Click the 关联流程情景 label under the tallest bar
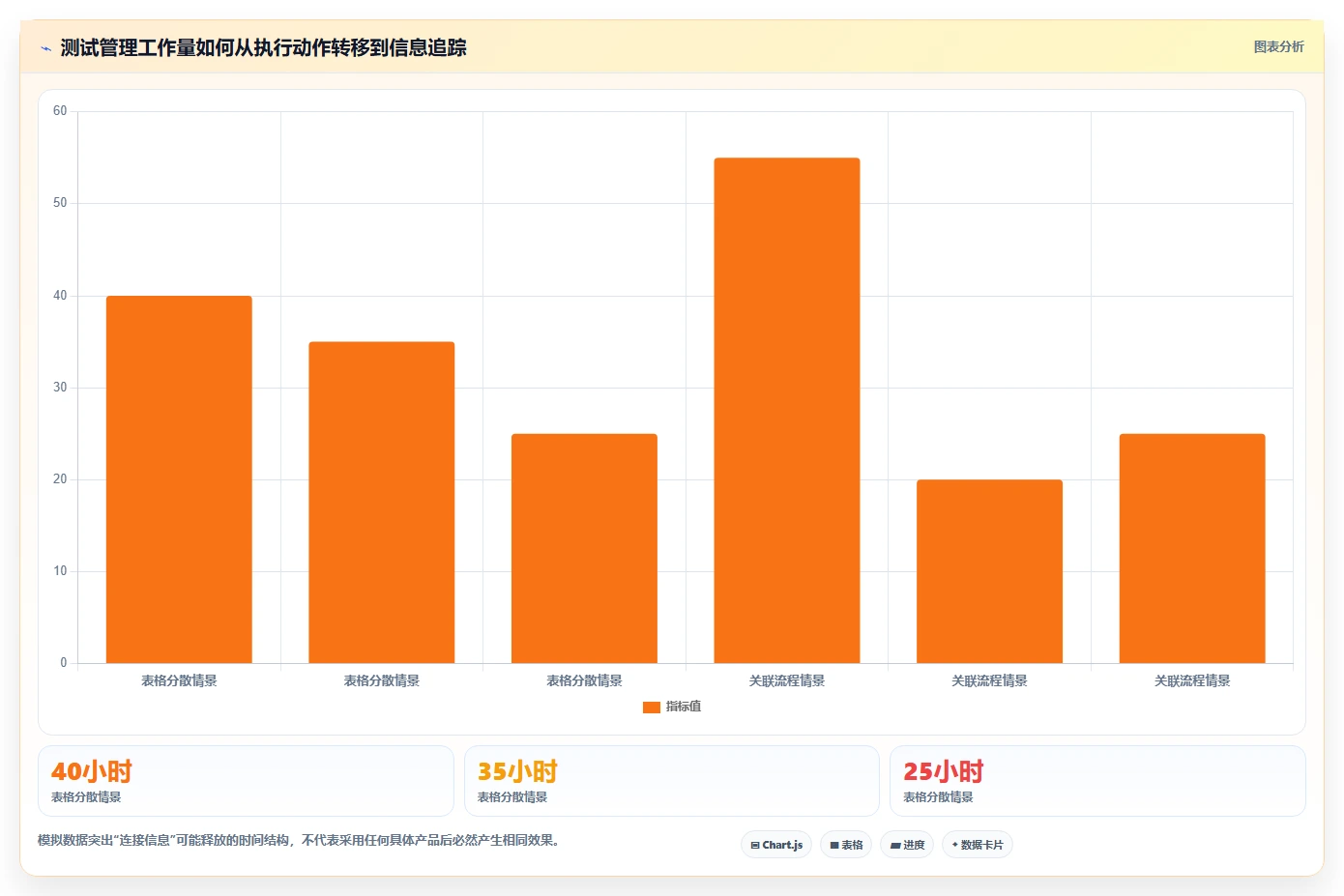The width and height of the screenshot is (1344, 896). (x=787, y=680)
